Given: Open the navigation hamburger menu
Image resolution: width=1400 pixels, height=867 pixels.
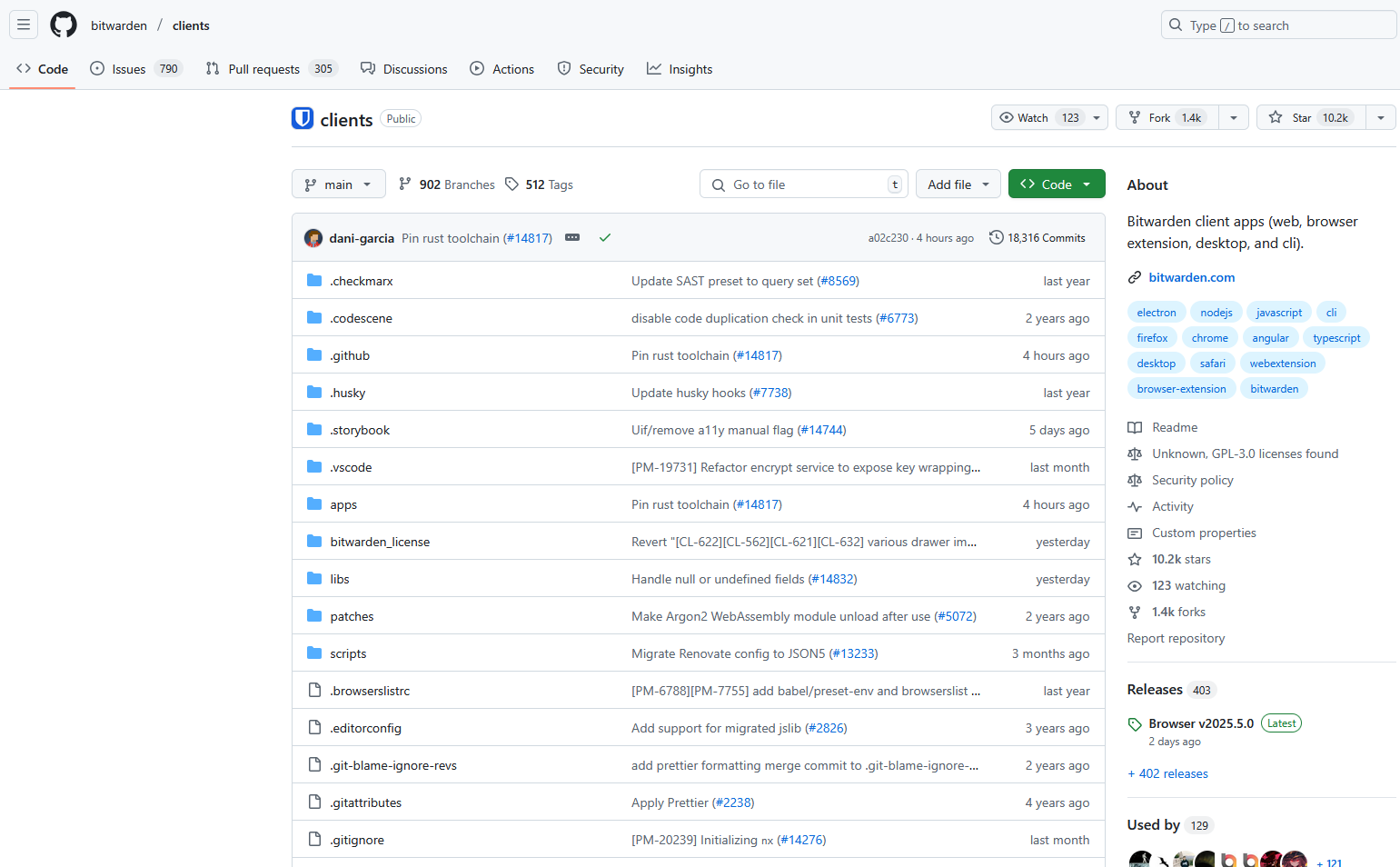Looking at the screenshot, I should tap(23, 25).
